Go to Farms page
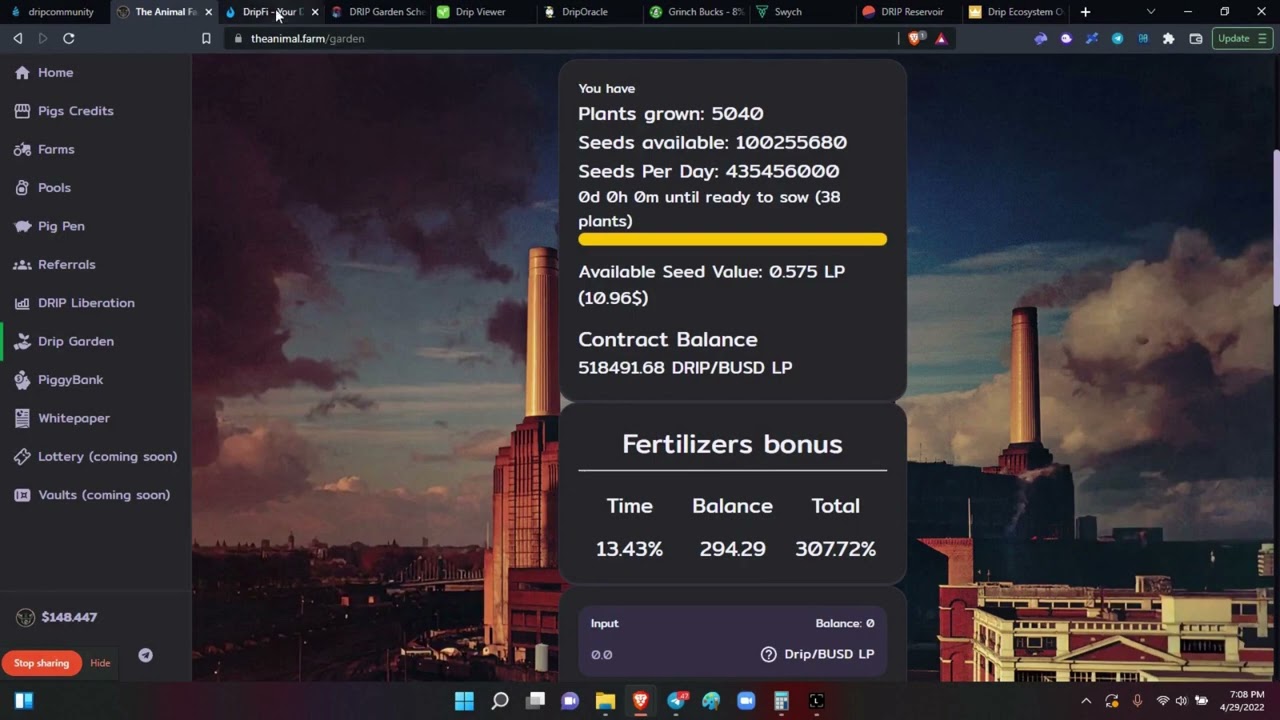The image size is (1280, 720). [x=44, y=149]
